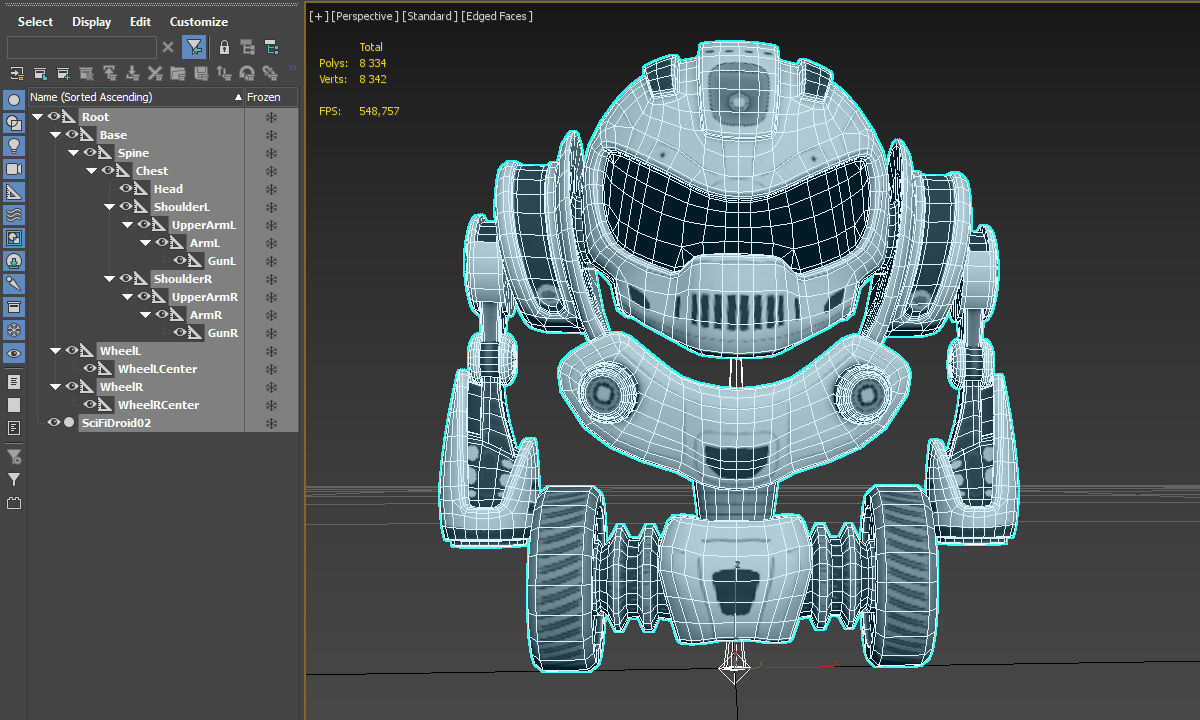Open the Customize menu
Screen dimensions: 1200x720
coord(199,22)
